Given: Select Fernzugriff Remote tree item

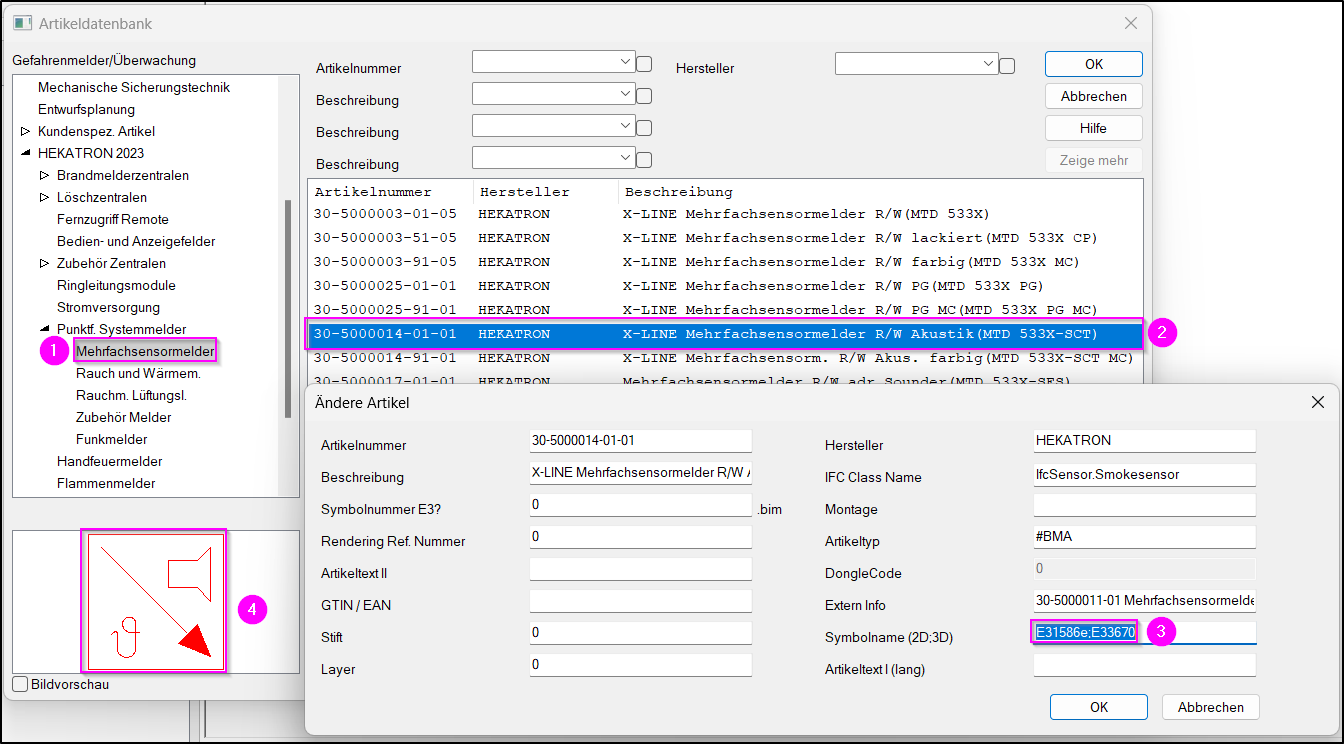Looking at the screenshot, I should tap(113, 219).
